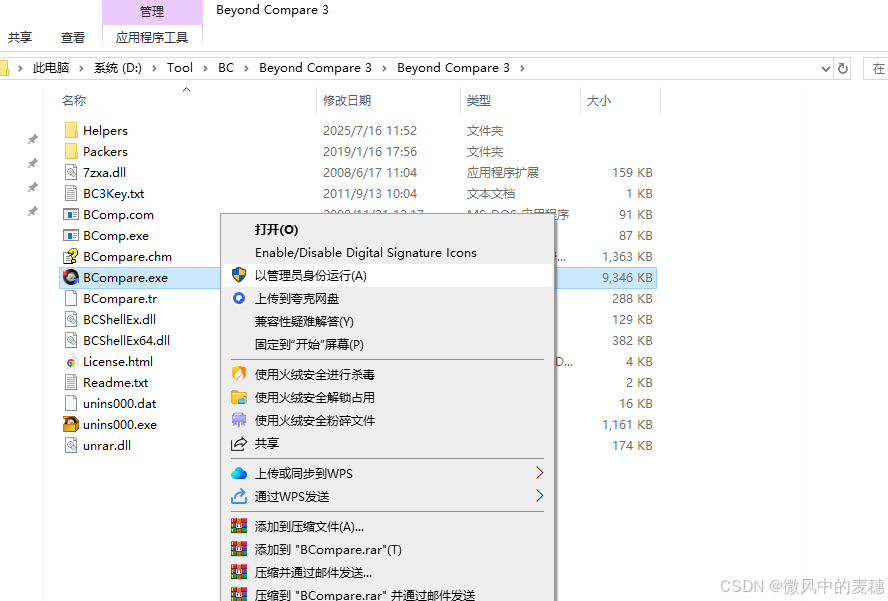Expand breadcrumb chevron after Tool
This screenshot has width=888, height=601.
[x=205, y=69]
